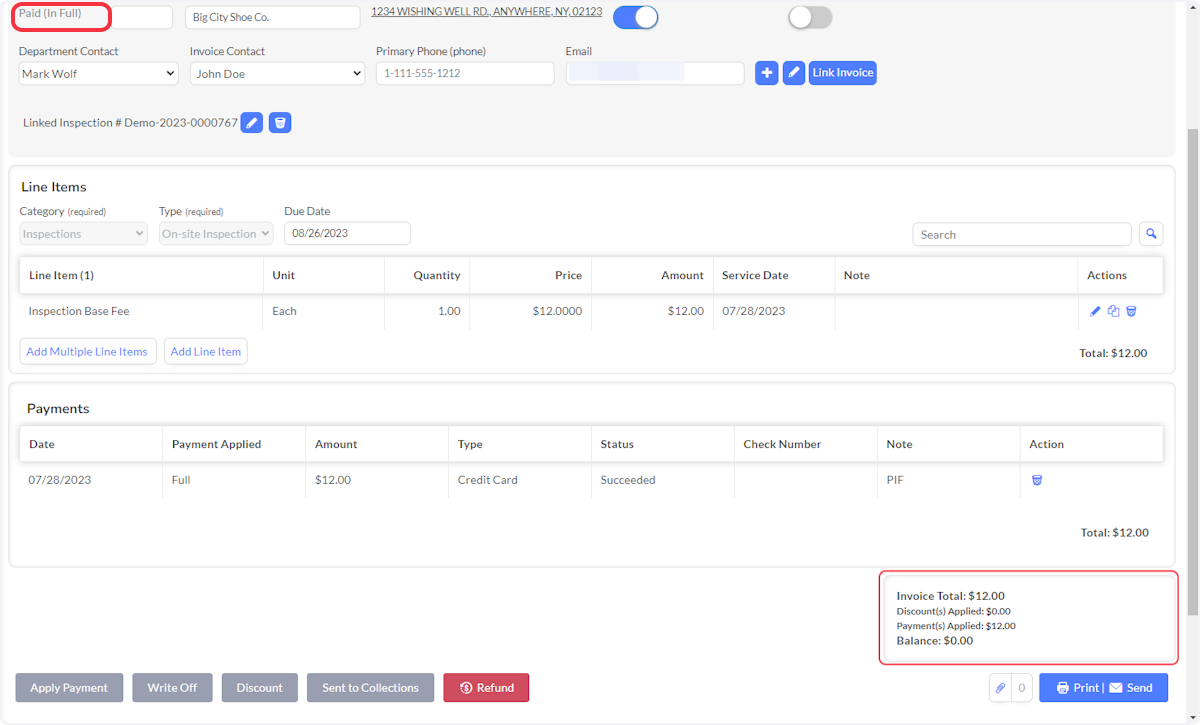The height and width of the screenshot is (725, 1200).
Task: Click Sent to Collections button
Action: tap(370, 688)
